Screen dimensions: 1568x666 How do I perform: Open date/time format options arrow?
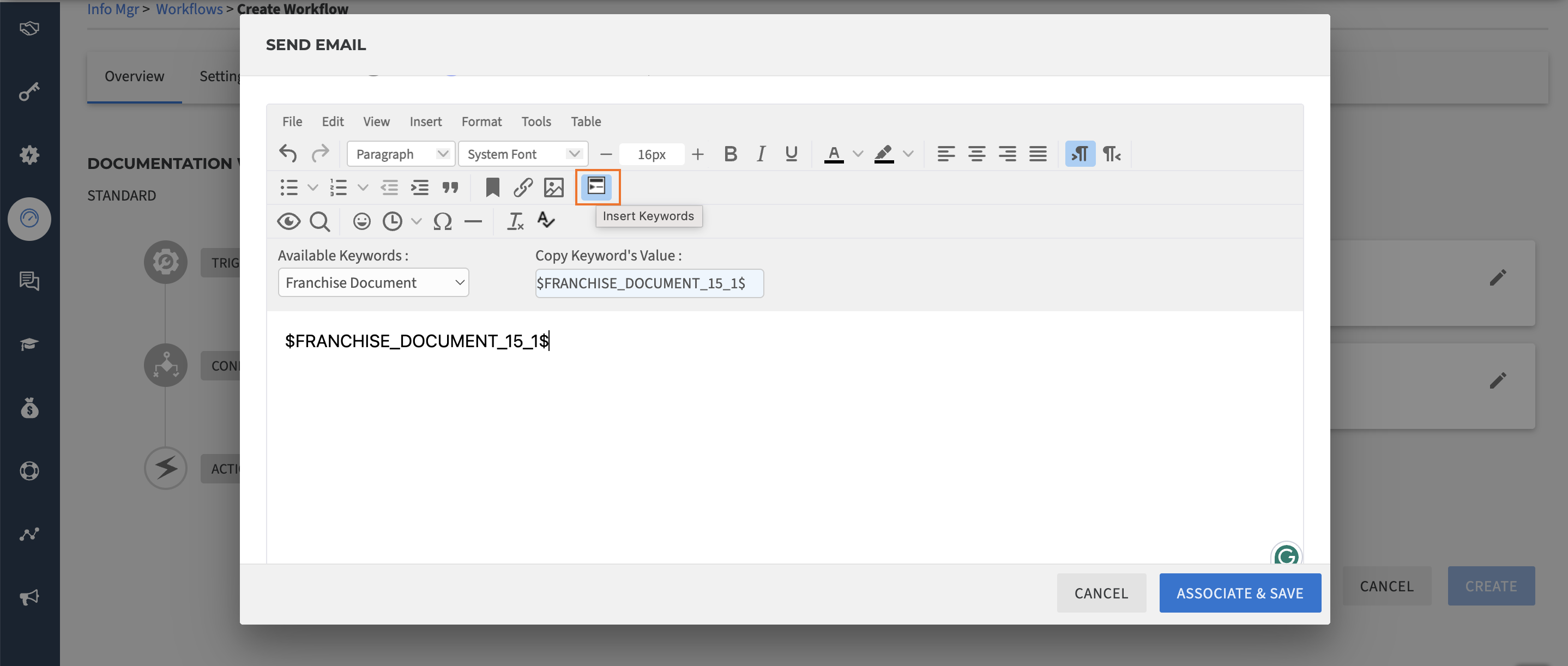417,221
